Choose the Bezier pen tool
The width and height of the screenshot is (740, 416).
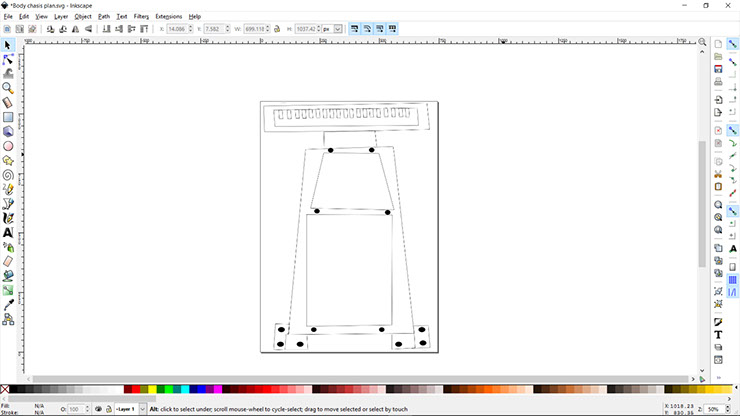(x=8, y=204)
